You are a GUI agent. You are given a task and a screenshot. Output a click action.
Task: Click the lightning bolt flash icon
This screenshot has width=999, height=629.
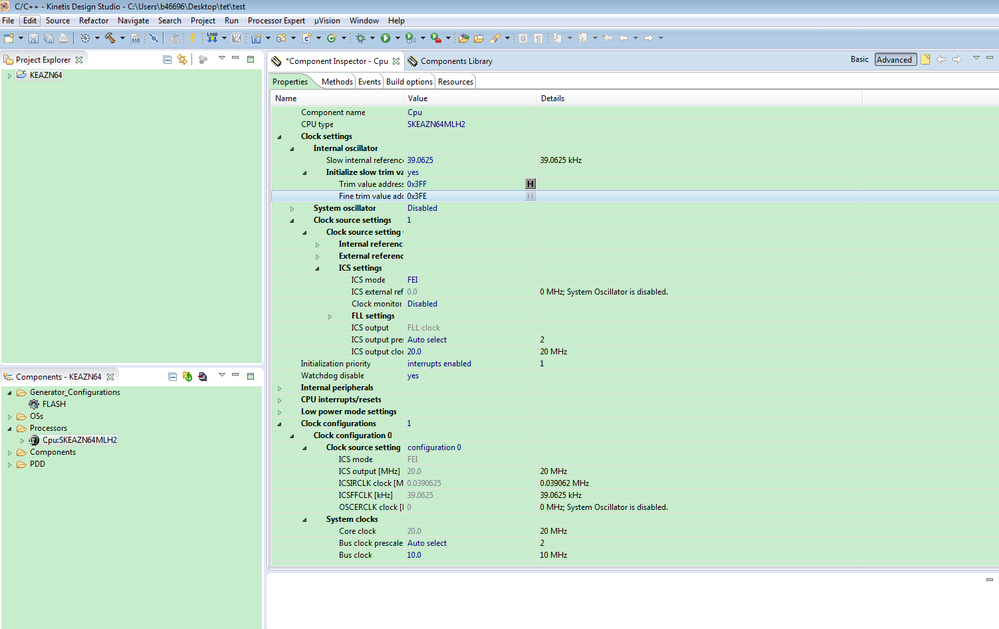(192, 38)
